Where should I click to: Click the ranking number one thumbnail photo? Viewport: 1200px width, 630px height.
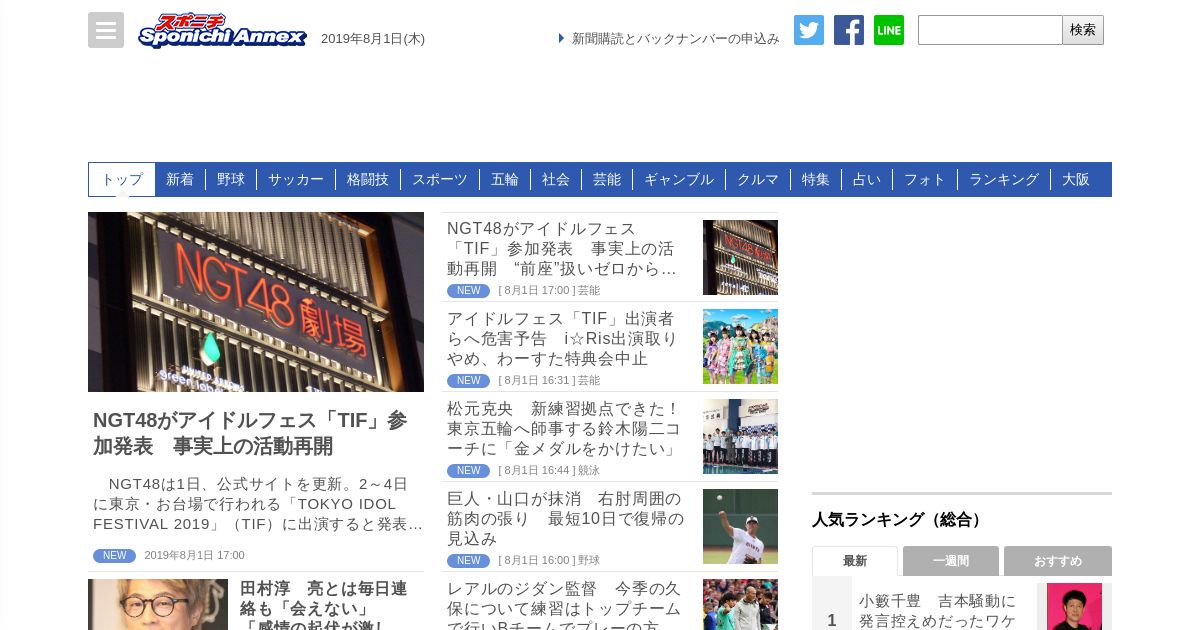tap(1074, 606)
